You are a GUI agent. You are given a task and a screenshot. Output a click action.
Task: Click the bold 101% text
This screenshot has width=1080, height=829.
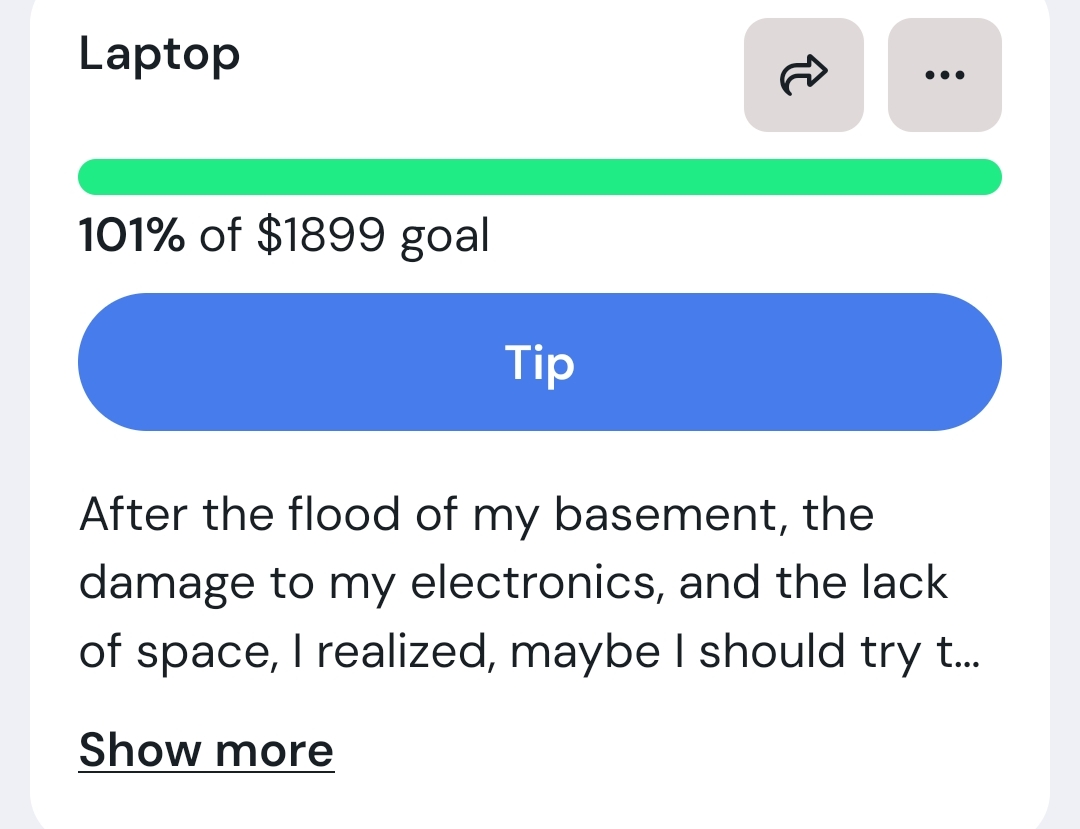pos(131,236)
